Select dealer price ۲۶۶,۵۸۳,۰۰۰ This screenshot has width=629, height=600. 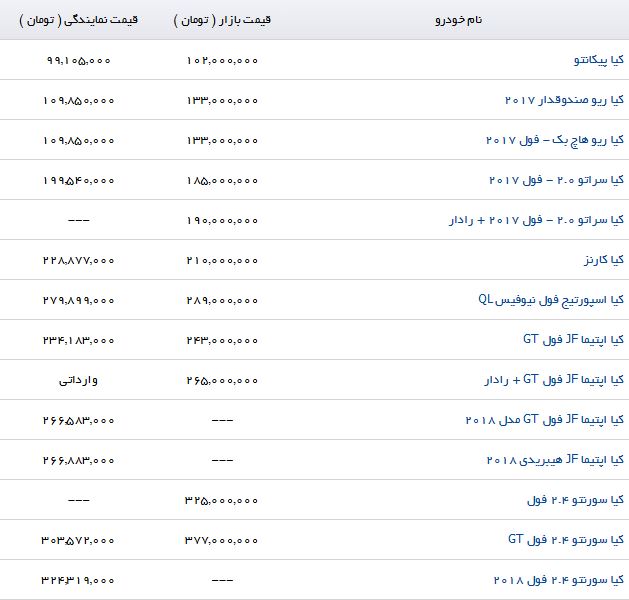pos(79,420)
